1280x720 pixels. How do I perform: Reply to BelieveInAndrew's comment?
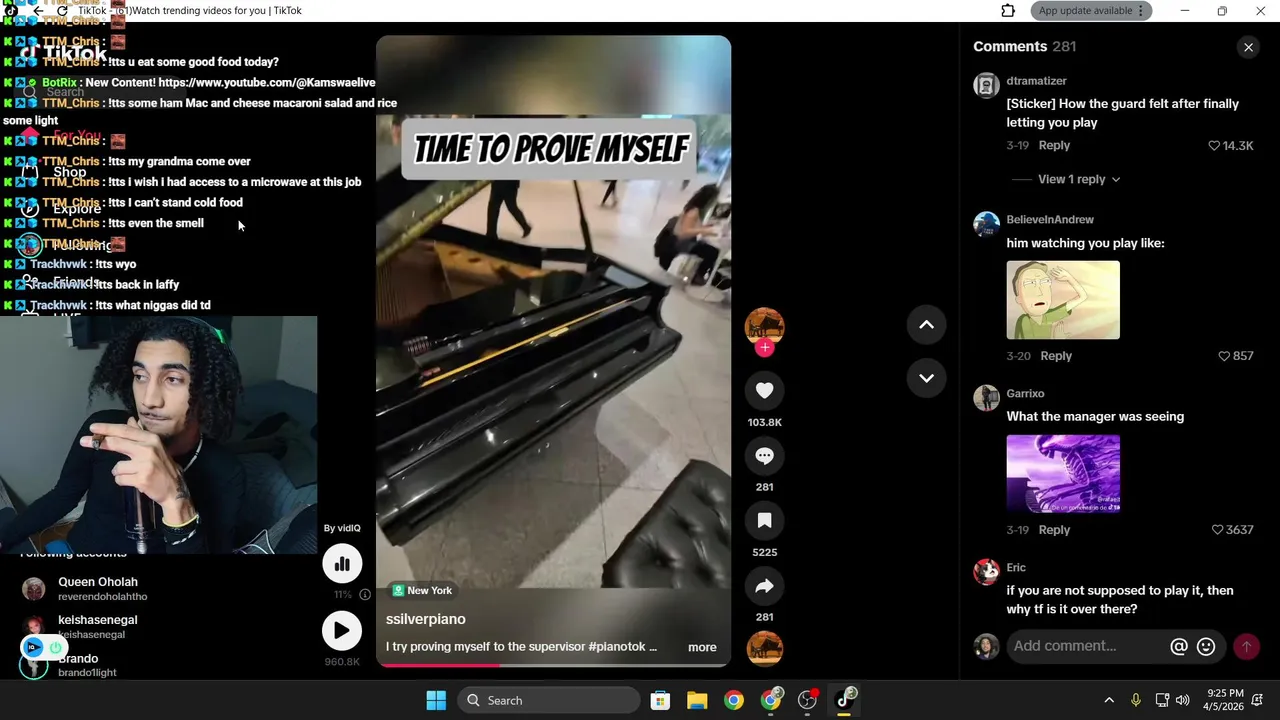tap(1056, 356)
